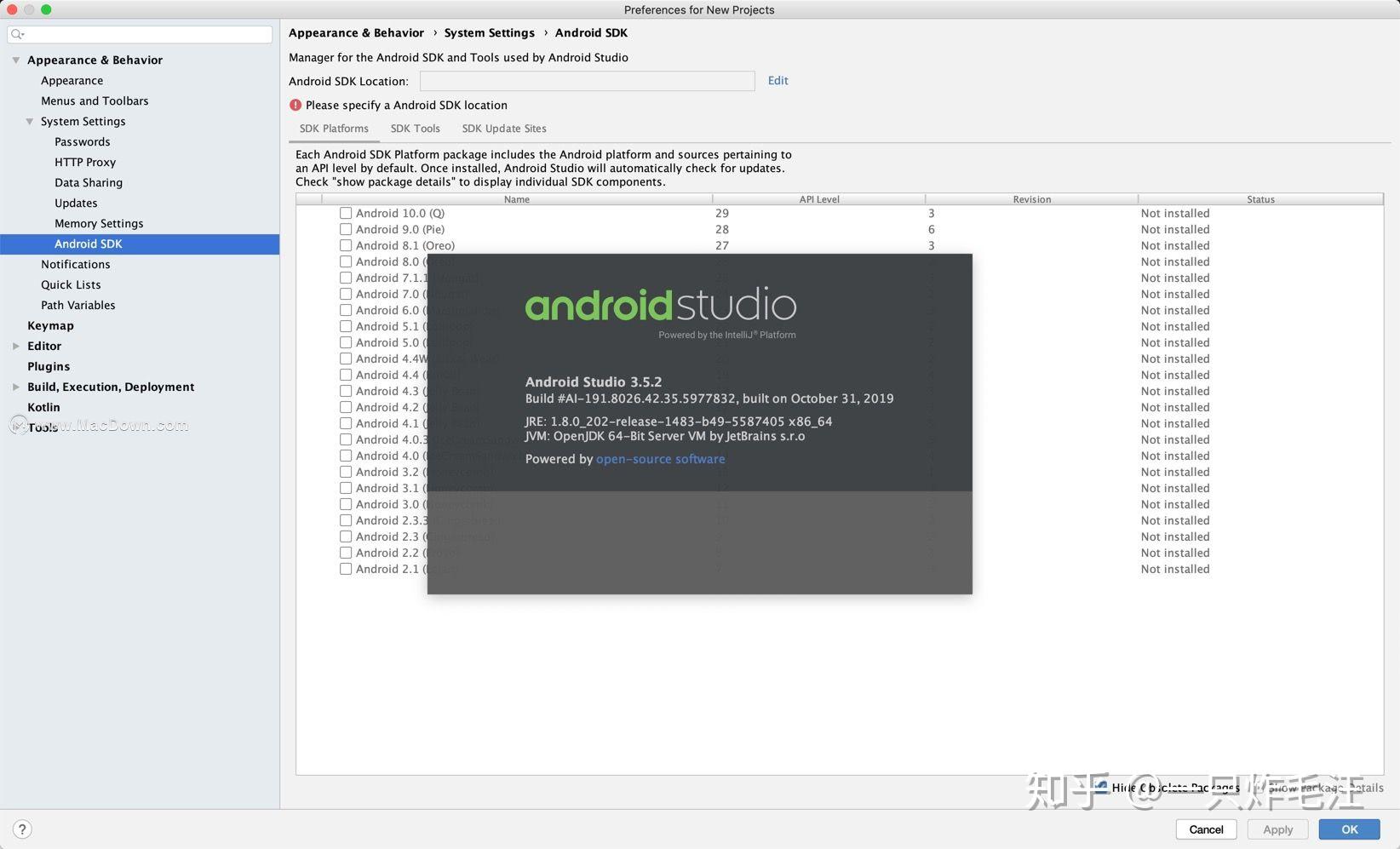Screen dimensions: 1400x849
Task: Click the Status column header
Action: pyautogui.click(x=1261, y=199)
